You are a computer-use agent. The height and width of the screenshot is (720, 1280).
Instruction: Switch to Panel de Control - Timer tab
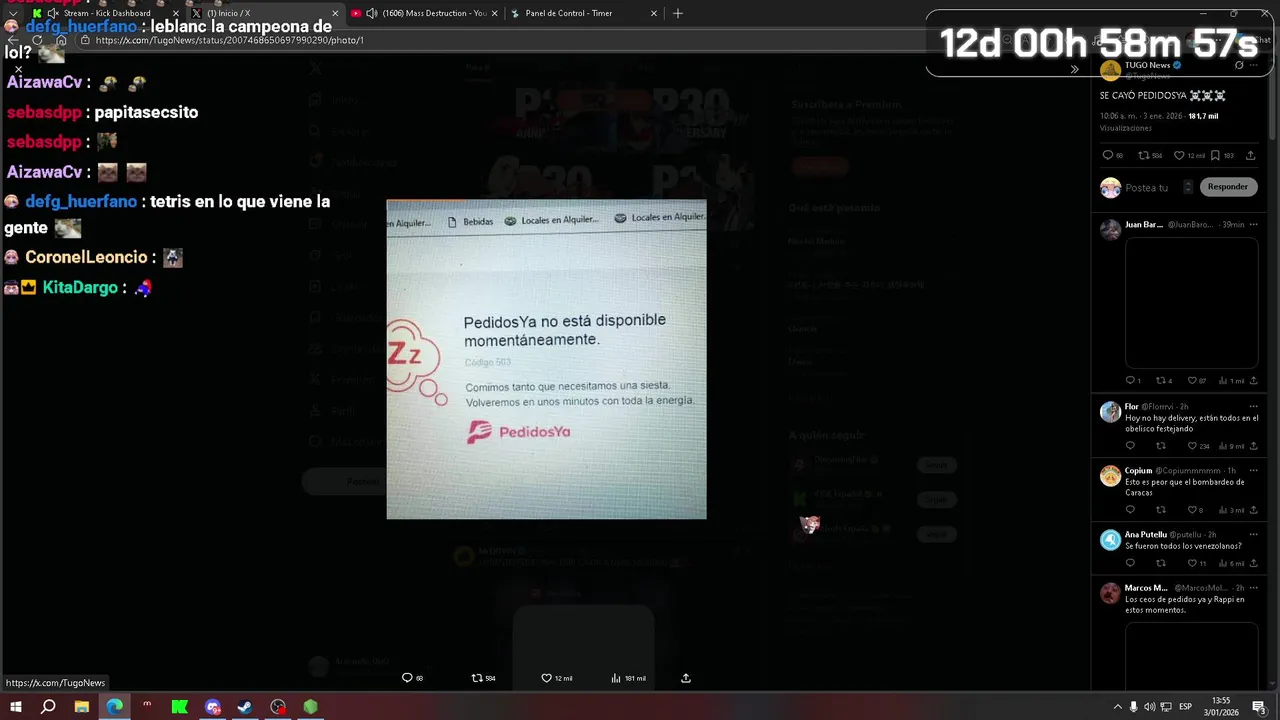coord(583,13)
